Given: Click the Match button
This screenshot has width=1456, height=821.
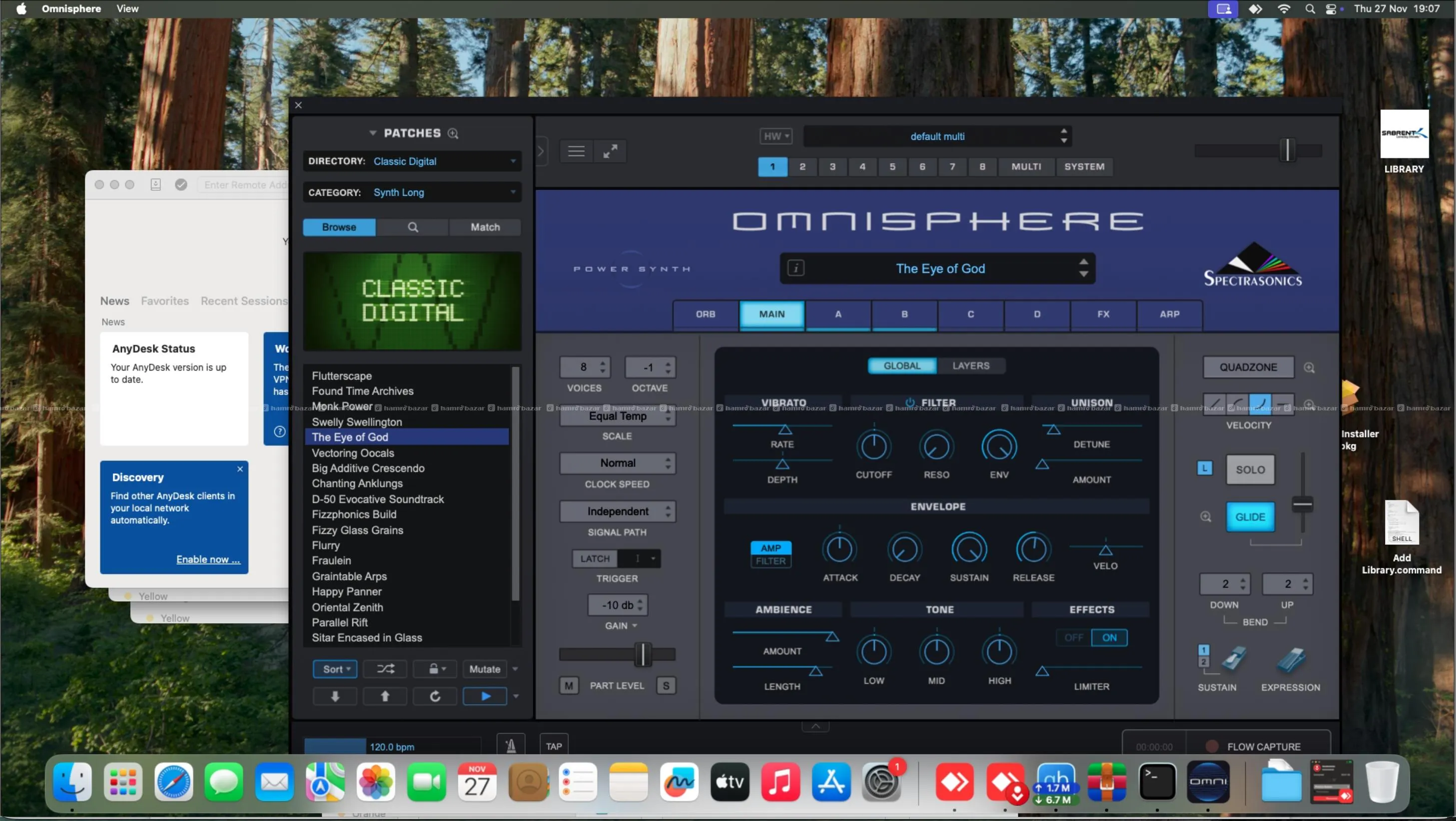Looking at the screenshot, I should tap(485, 227).
